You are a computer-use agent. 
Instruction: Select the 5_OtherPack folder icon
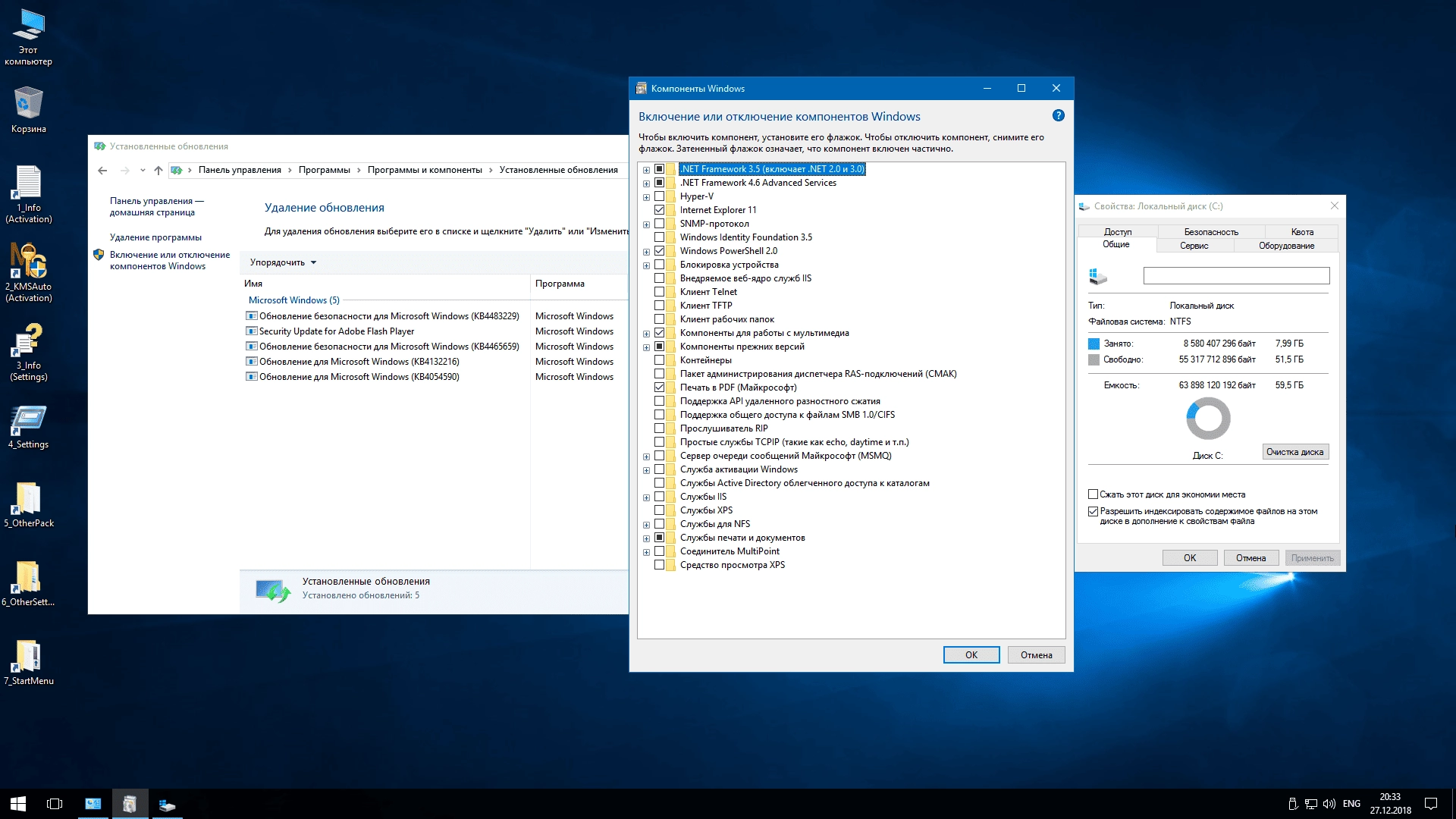point(29,505)
